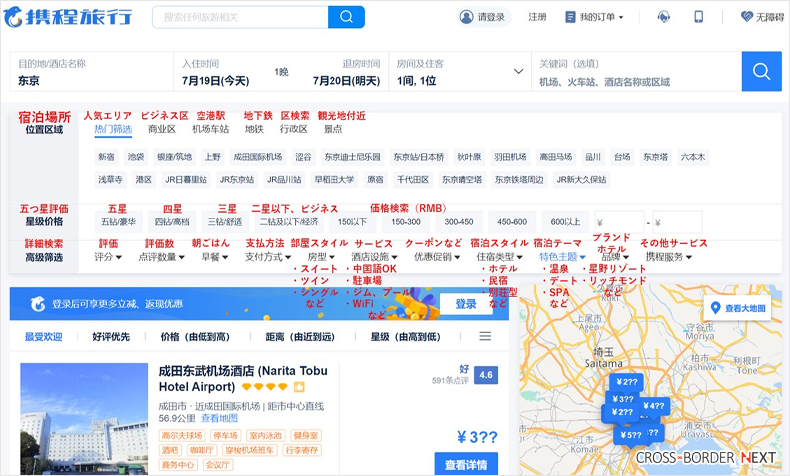Select the 行政区 tab

294,129
